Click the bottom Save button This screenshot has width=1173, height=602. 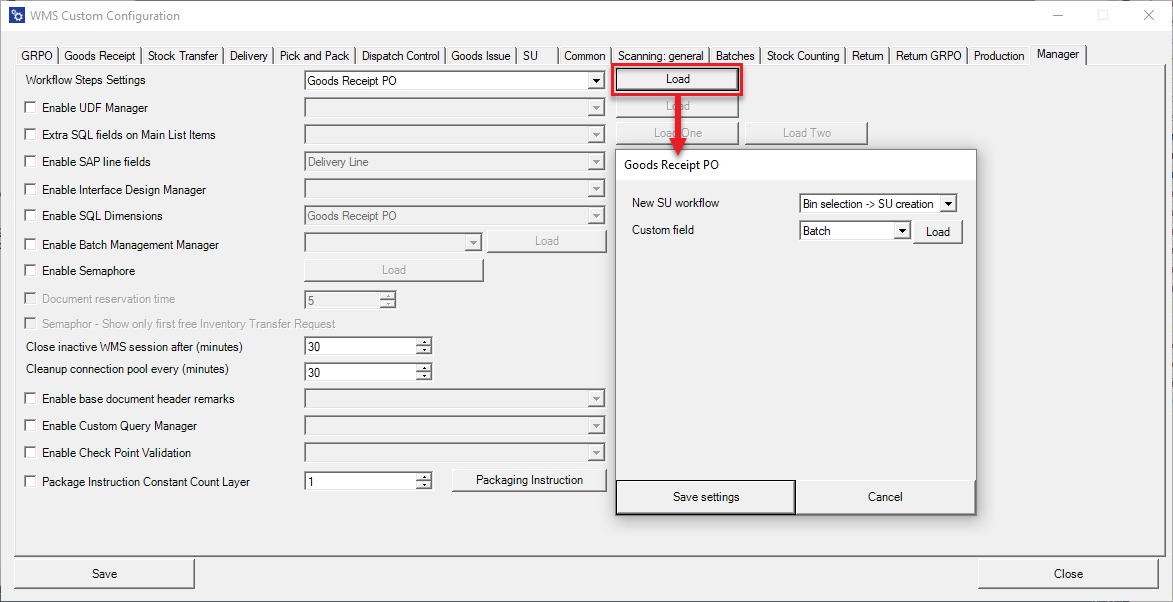(x=104, y=574)
